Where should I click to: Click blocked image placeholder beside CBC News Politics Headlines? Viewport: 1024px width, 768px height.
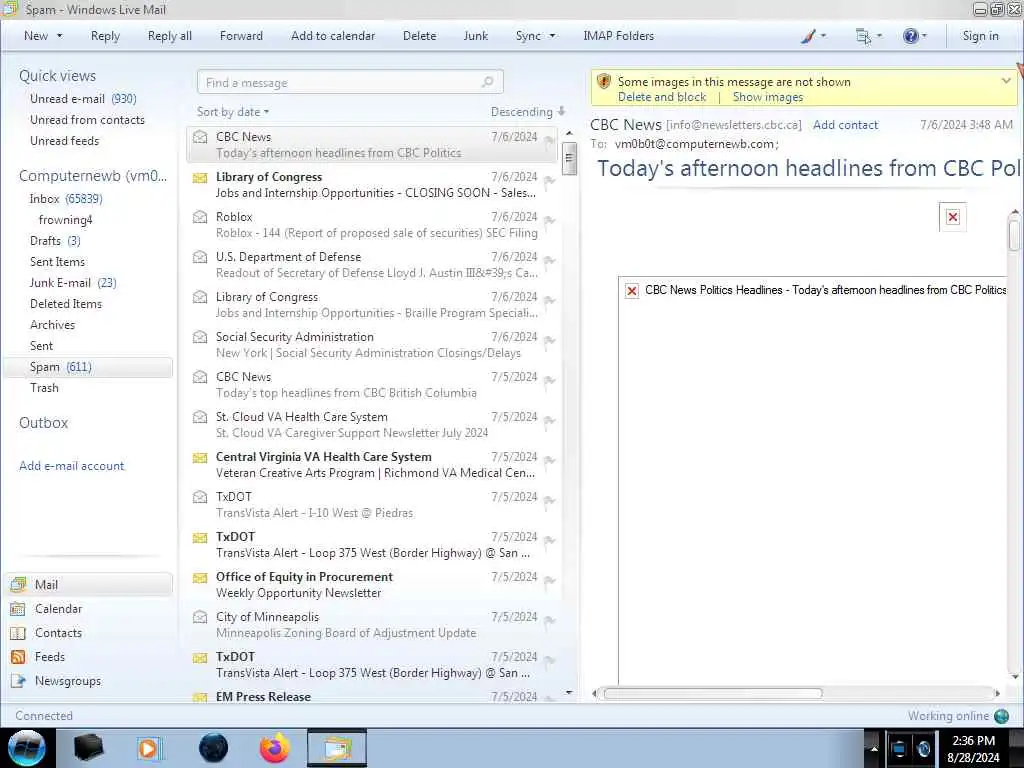click(x=632, y=291)
